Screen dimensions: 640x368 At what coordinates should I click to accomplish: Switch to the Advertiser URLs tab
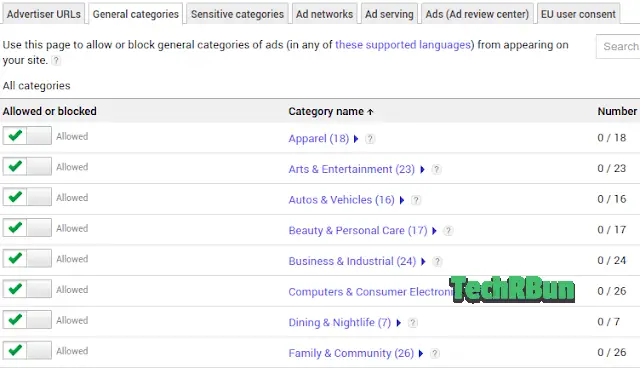coord(43,14)
